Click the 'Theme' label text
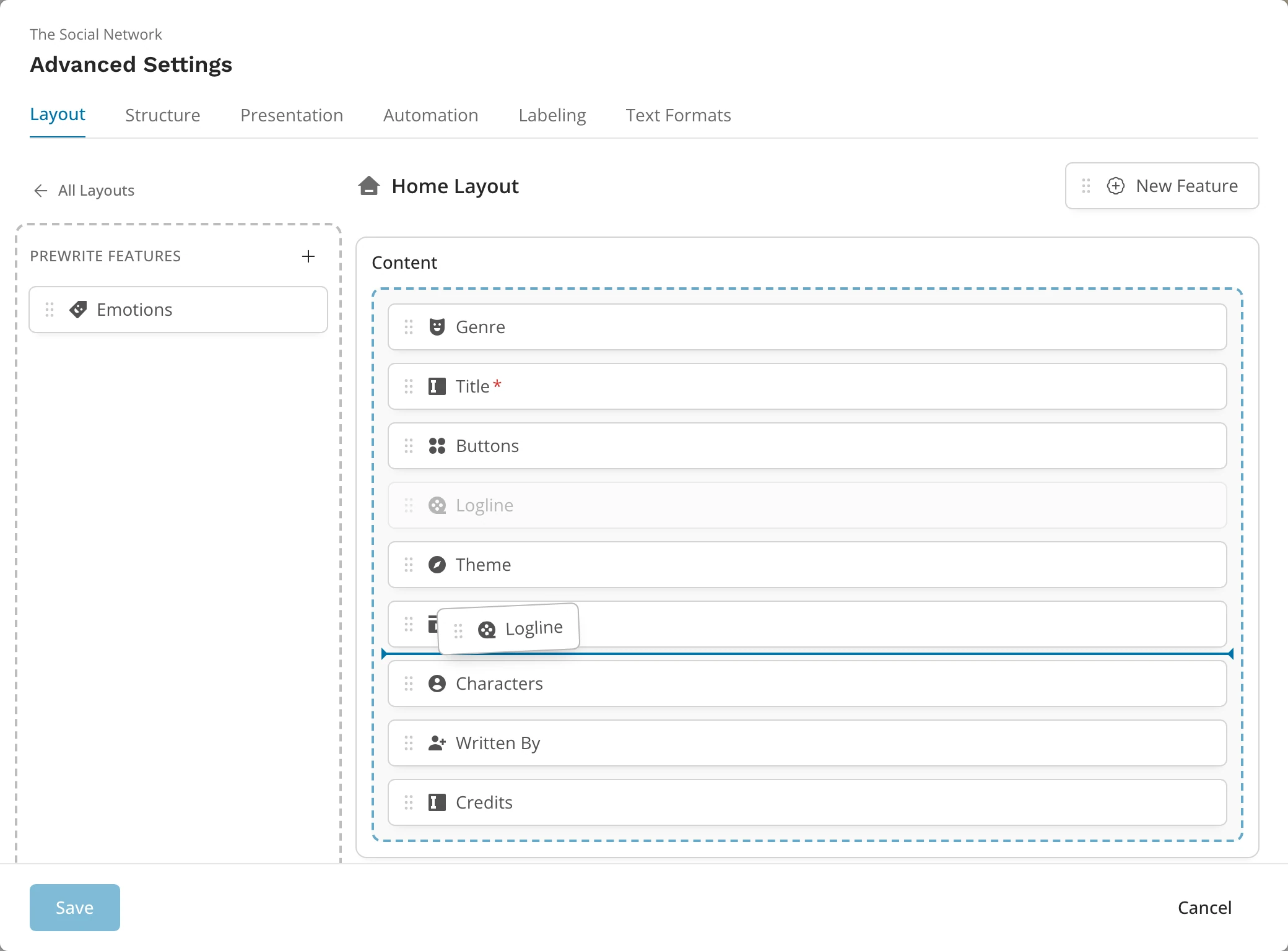1288x951 pixels. [x=484, y=565]
